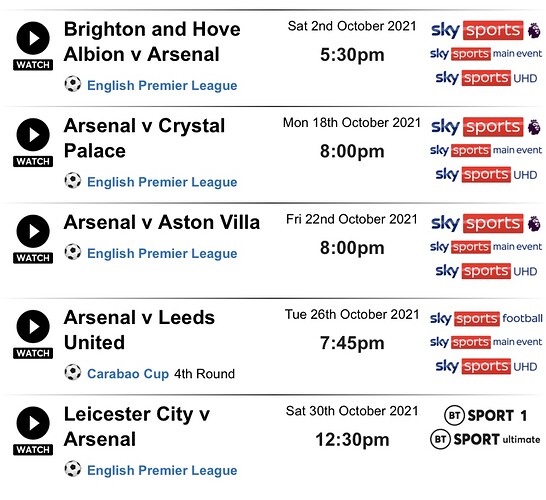Click Sky Sports Main Event logo for Aston Villa match
546x500 pixels.
486,247
